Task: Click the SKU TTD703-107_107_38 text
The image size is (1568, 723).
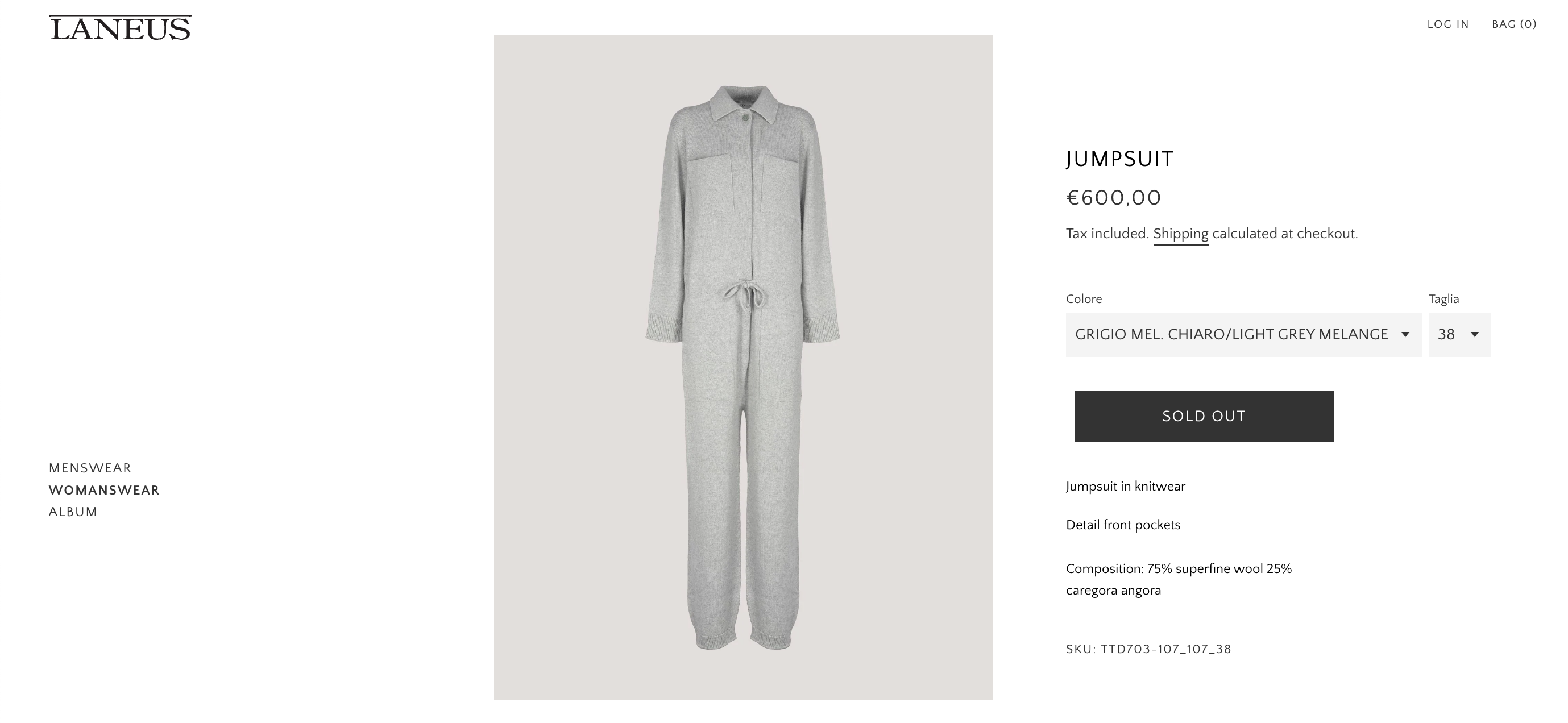Action: (x=1148, y=649)
